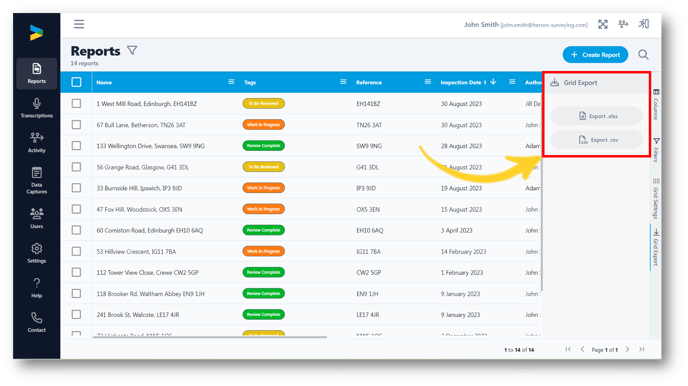Switch to the Columns side tab
The height and width of the screenshot is (386, 688).
[x=656, y=104]
